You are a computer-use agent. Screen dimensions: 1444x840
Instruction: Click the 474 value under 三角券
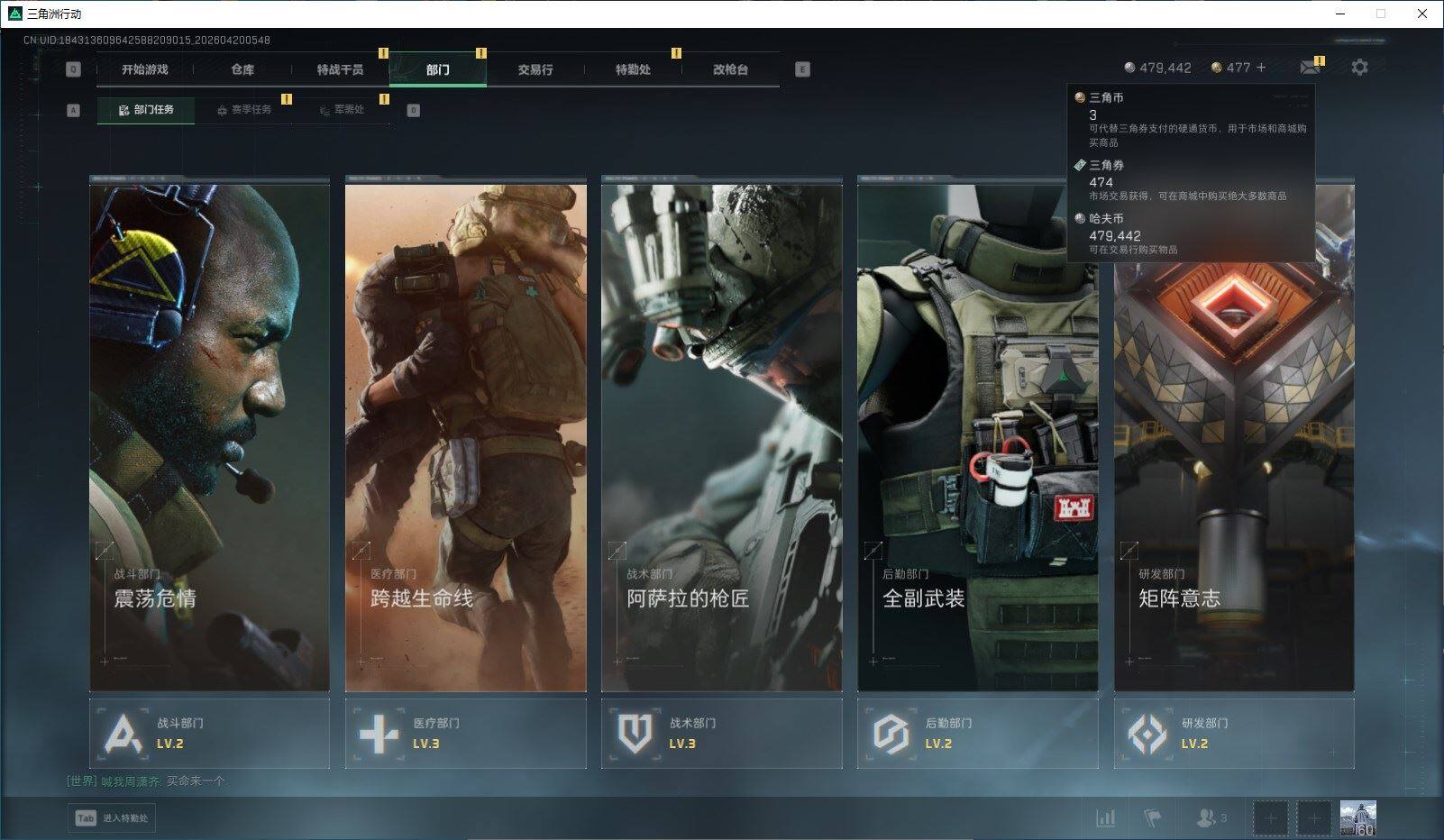1101,182
